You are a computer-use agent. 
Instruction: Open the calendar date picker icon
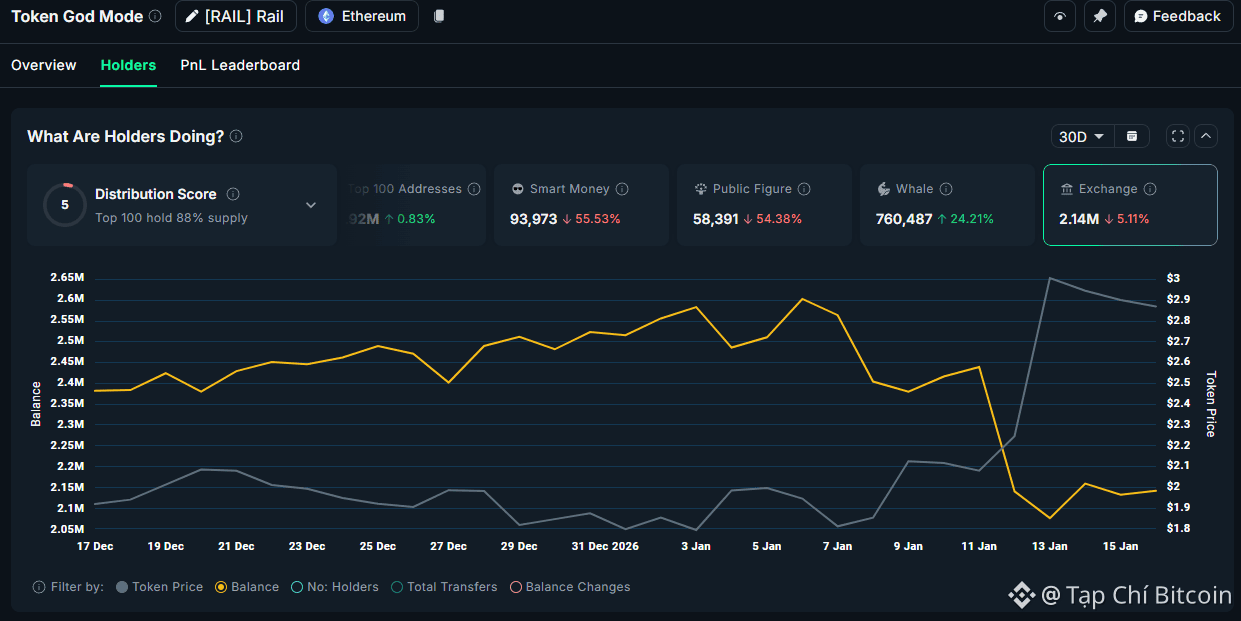[x=1132, y=136]
